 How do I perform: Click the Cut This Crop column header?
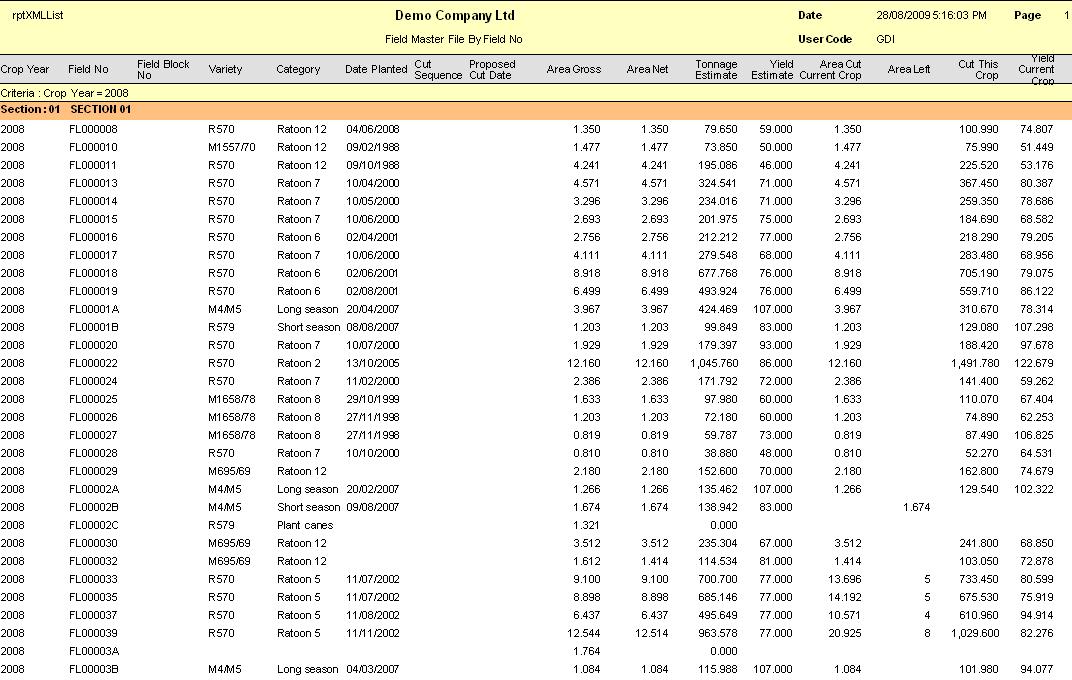click(978, 69)
